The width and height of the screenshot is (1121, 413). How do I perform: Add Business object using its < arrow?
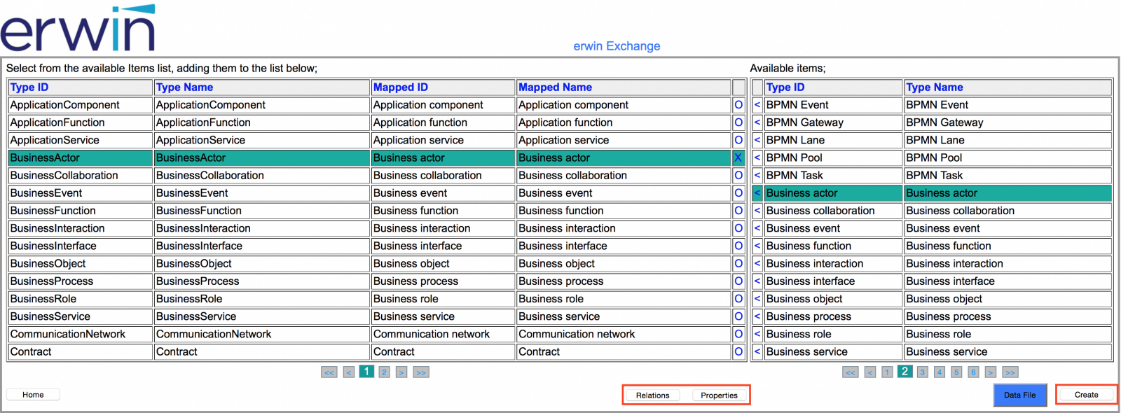pos(757,299)
